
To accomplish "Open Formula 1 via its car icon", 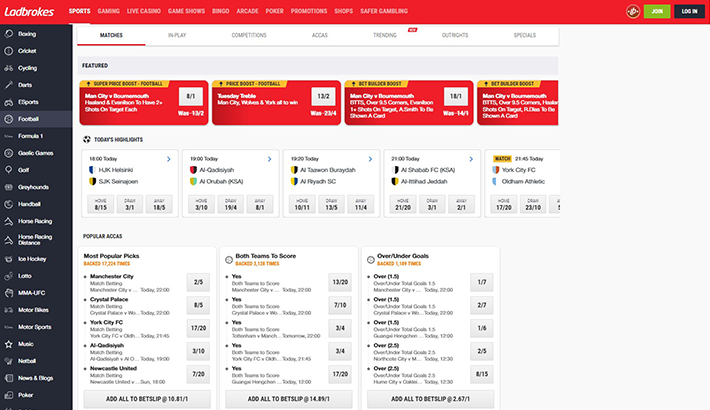I will tap(9, 136).
